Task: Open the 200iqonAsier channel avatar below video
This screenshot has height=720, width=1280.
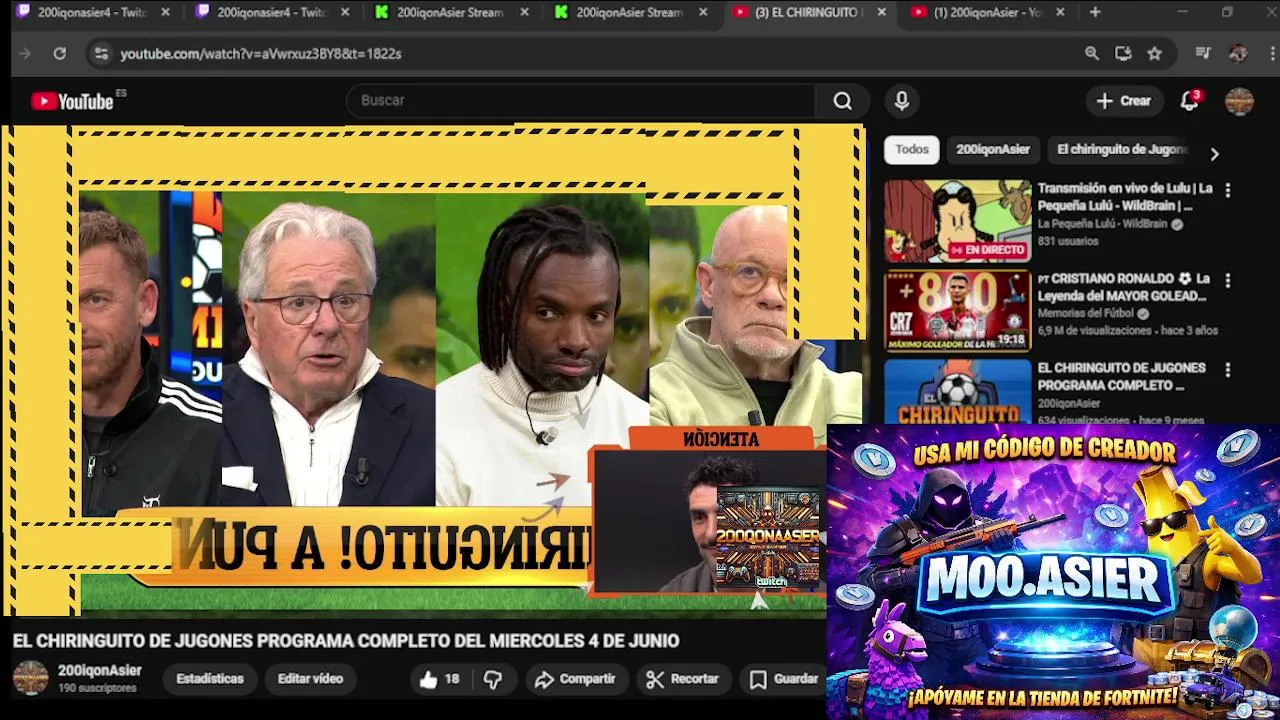Action: click(30, 678)
